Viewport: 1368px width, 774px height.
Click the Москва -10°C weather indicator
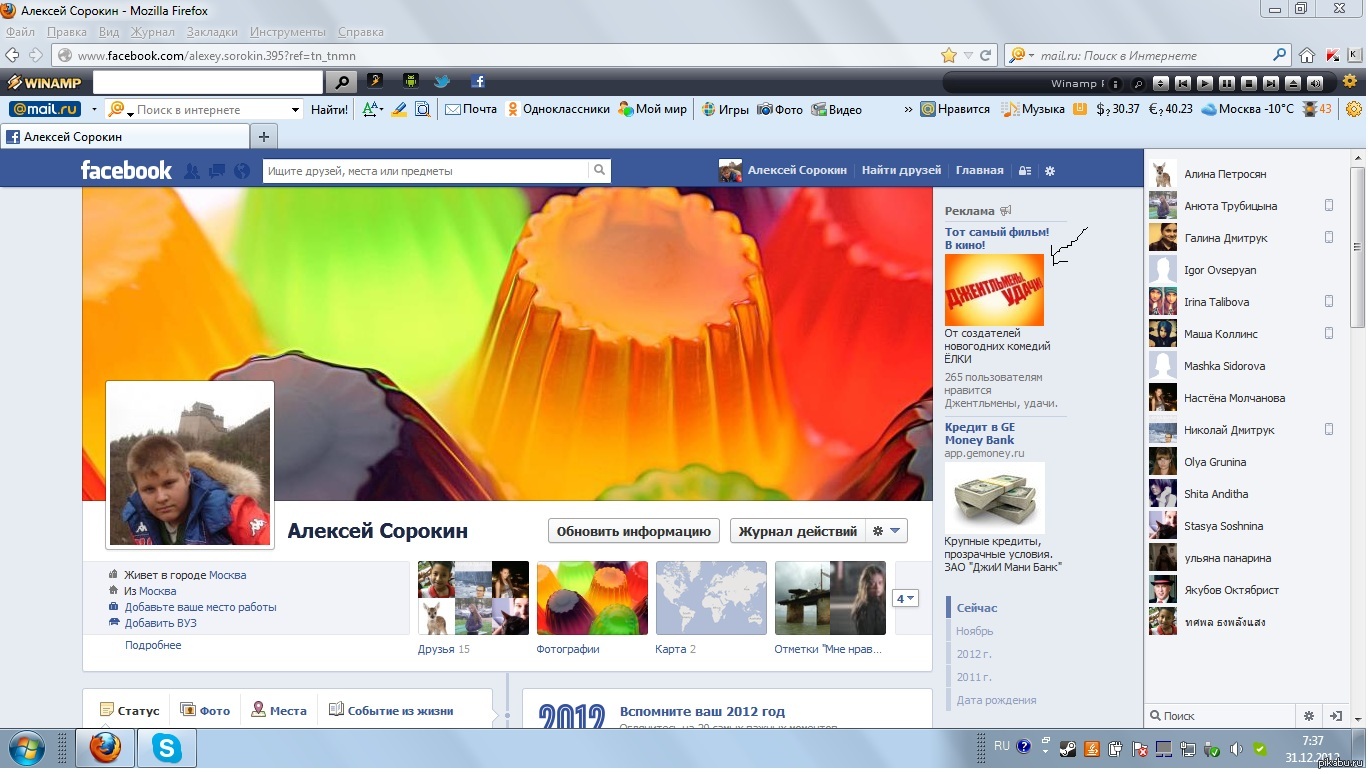(1248, 109)
